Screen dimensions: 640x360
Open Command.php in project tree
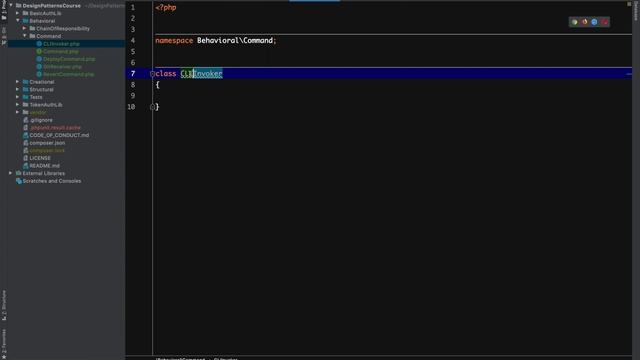[x=60, y=51]
